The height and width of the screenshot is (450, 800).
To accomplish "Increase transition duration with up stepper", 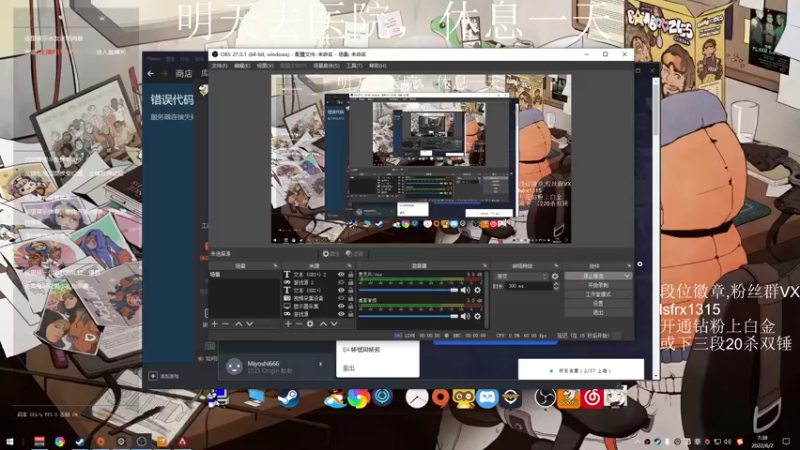I will 556,284.
